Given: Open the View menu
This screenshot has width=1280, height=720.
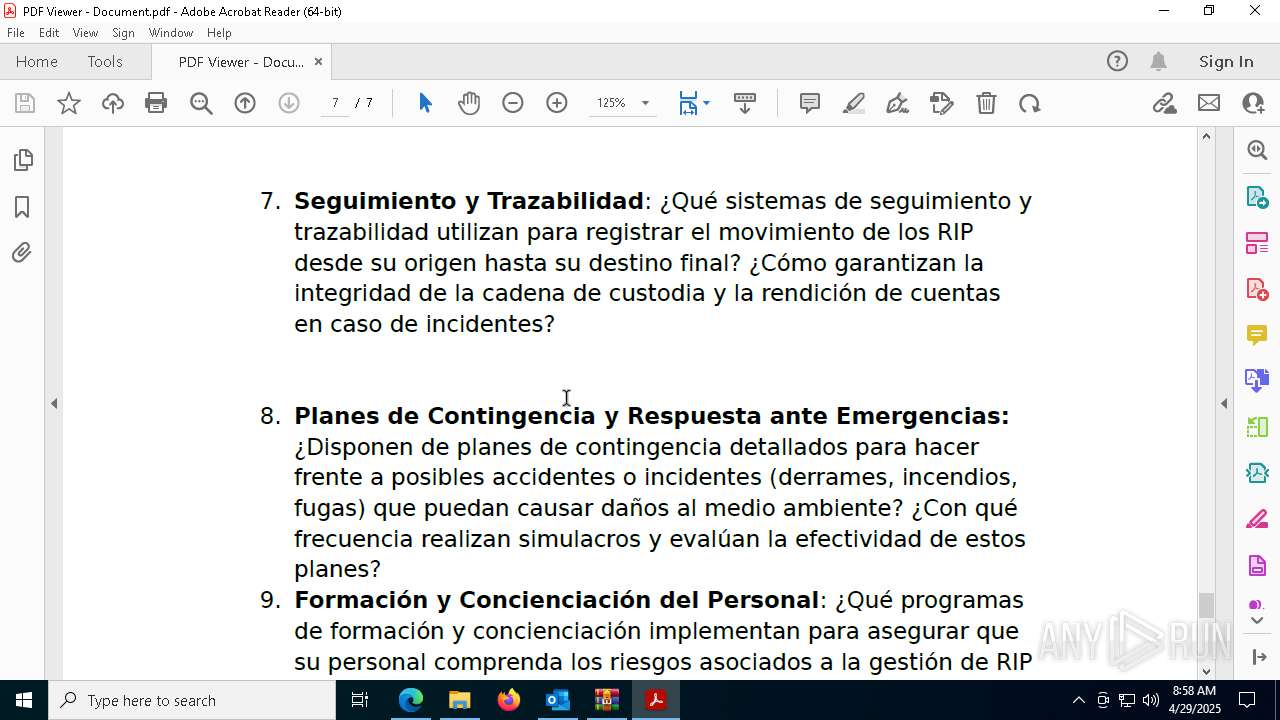Looking at the screenshot, I should pos(85,33).
